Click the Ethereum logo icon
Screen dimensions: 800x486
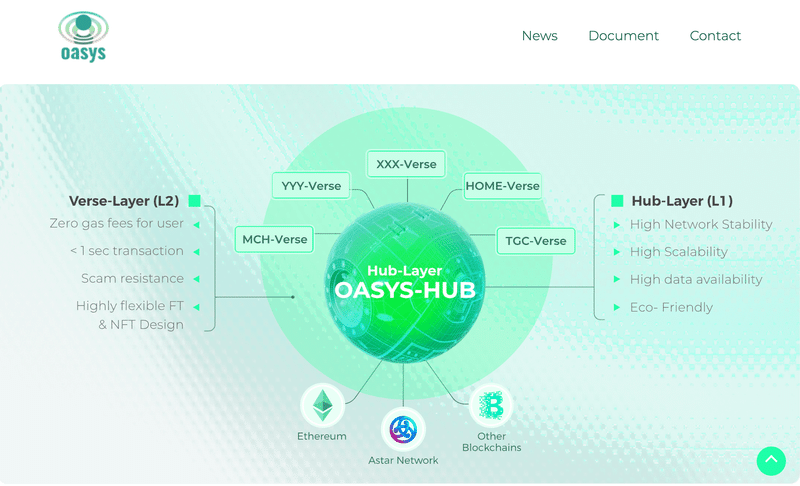click(322, 405)
